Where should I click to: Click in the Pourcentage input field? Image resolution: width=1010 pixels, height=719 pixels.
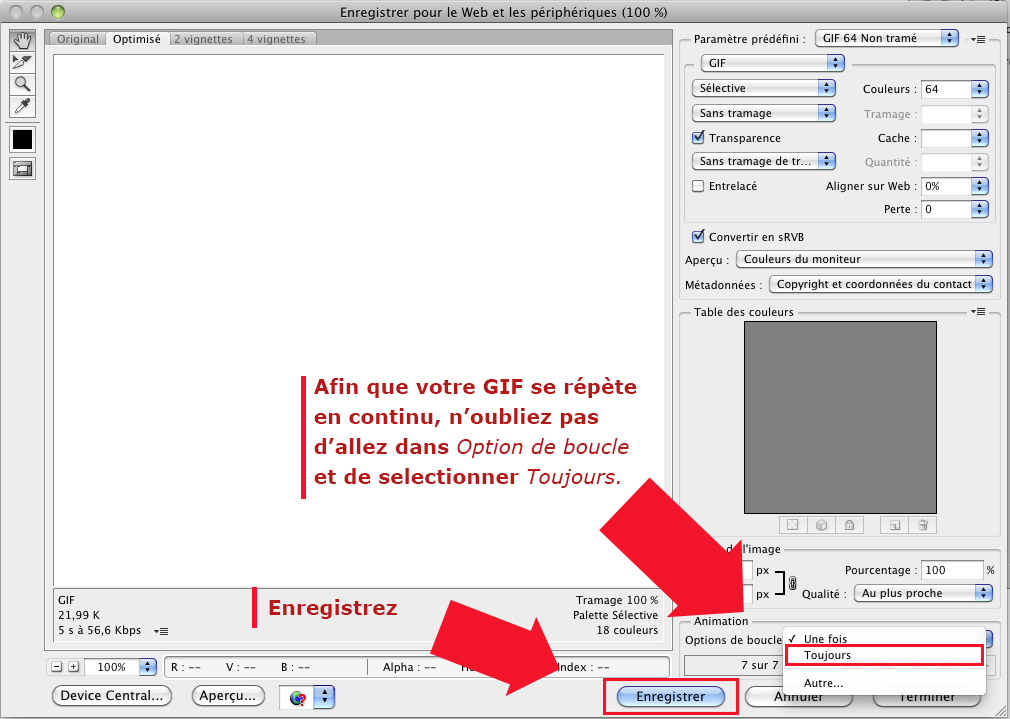951,570
